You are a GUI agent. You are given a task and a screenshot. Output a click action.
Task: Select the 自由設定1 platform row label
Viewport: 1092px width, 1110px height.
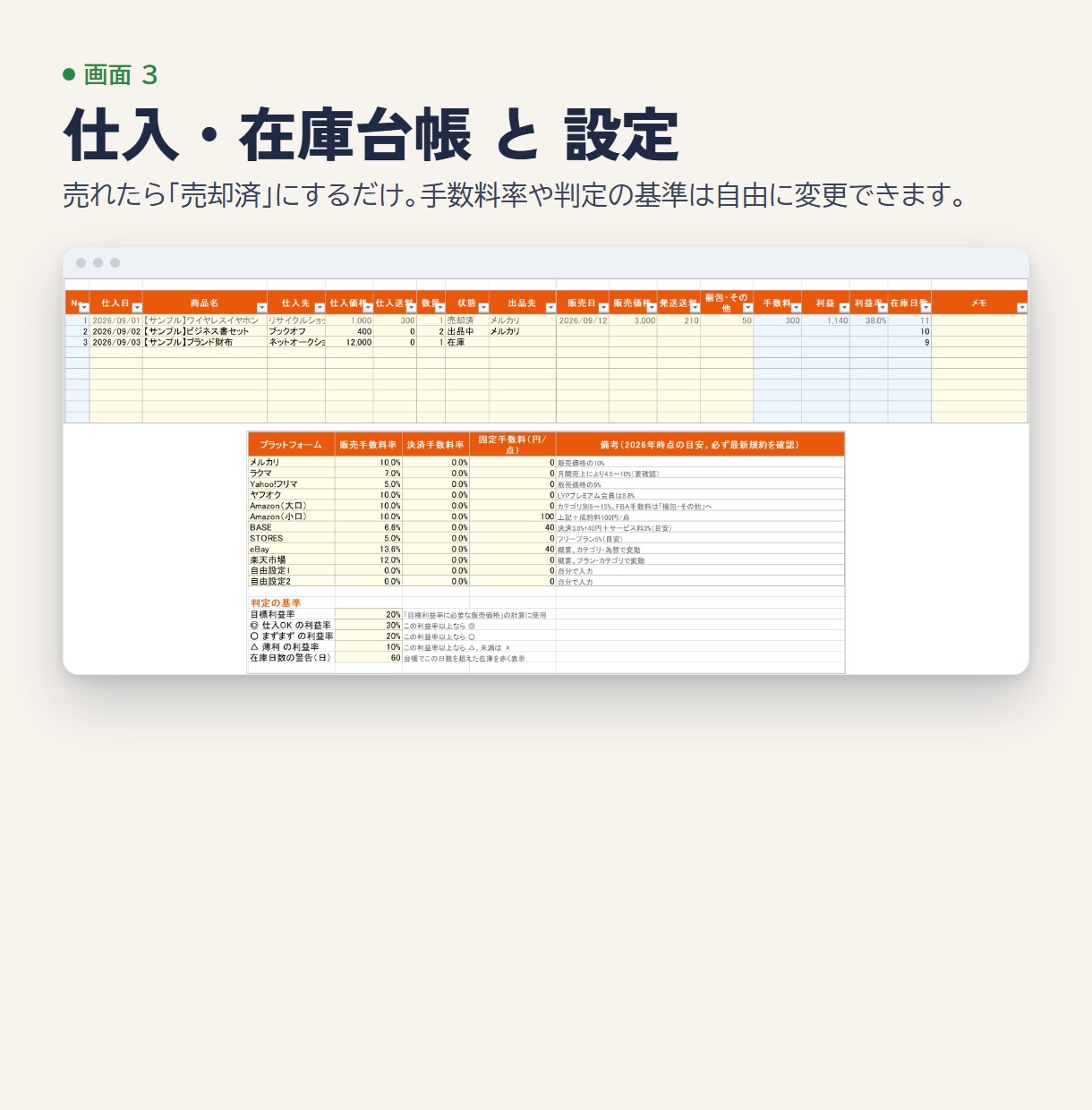(x=291, y=570)
